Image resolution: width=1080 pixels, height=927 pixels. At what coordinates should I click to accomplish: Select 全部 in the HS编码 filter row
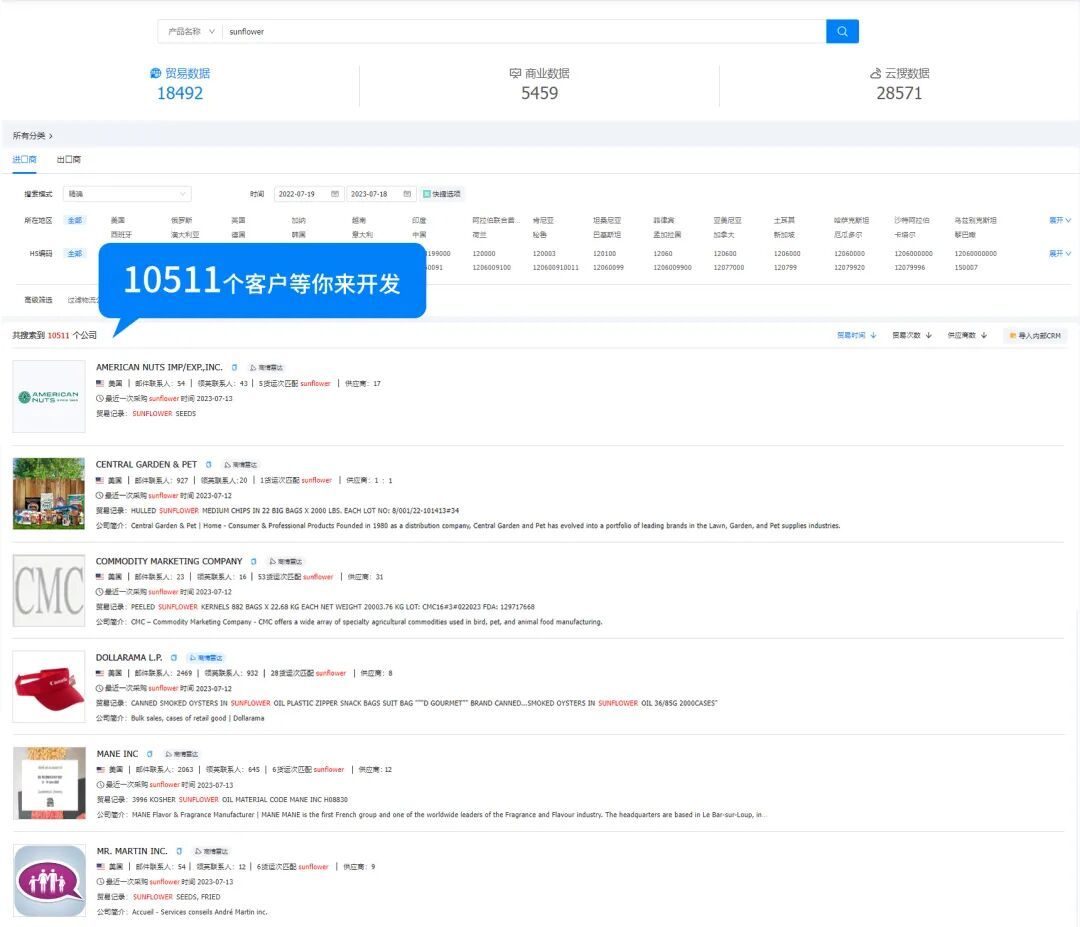[x=74, y=253]
